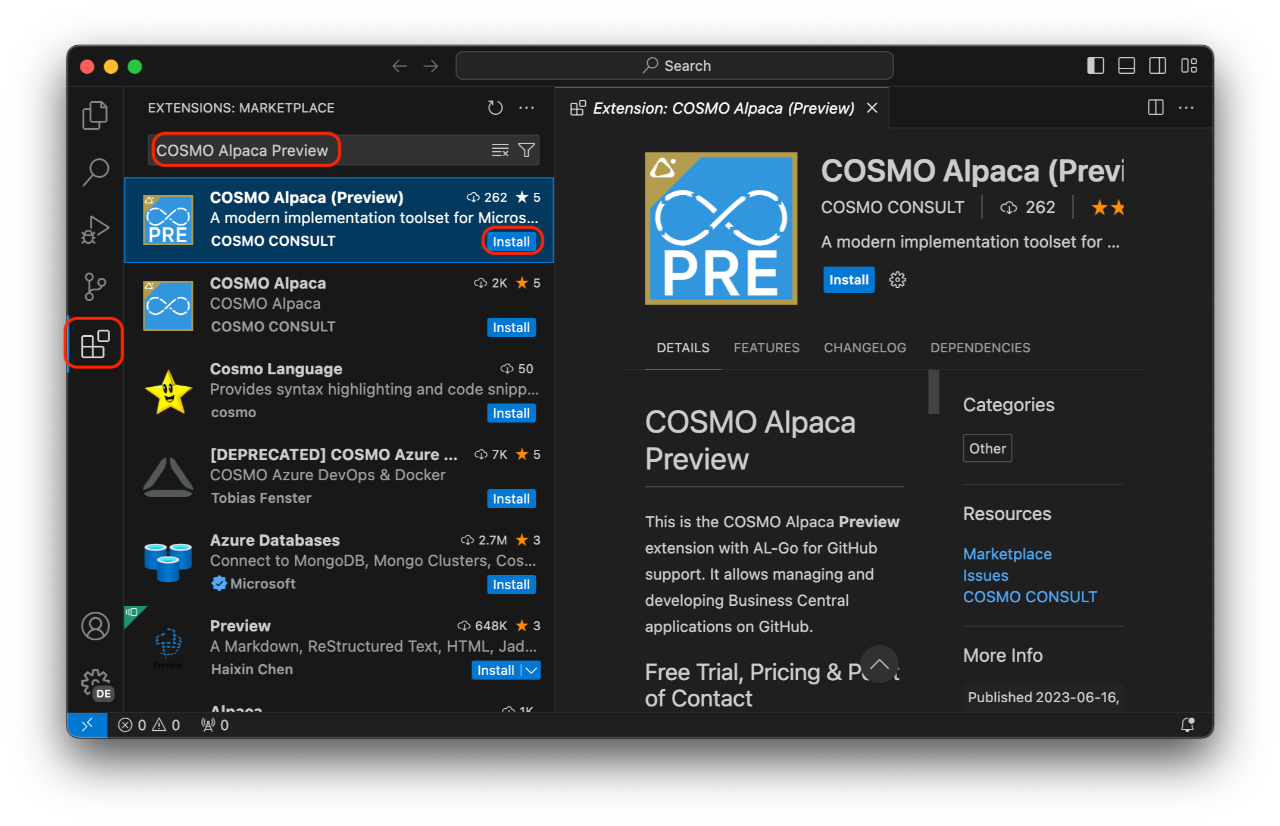This screenshot has height=826, width=1280.
Task: Open the Source Control view
Action: click(93, 286)
